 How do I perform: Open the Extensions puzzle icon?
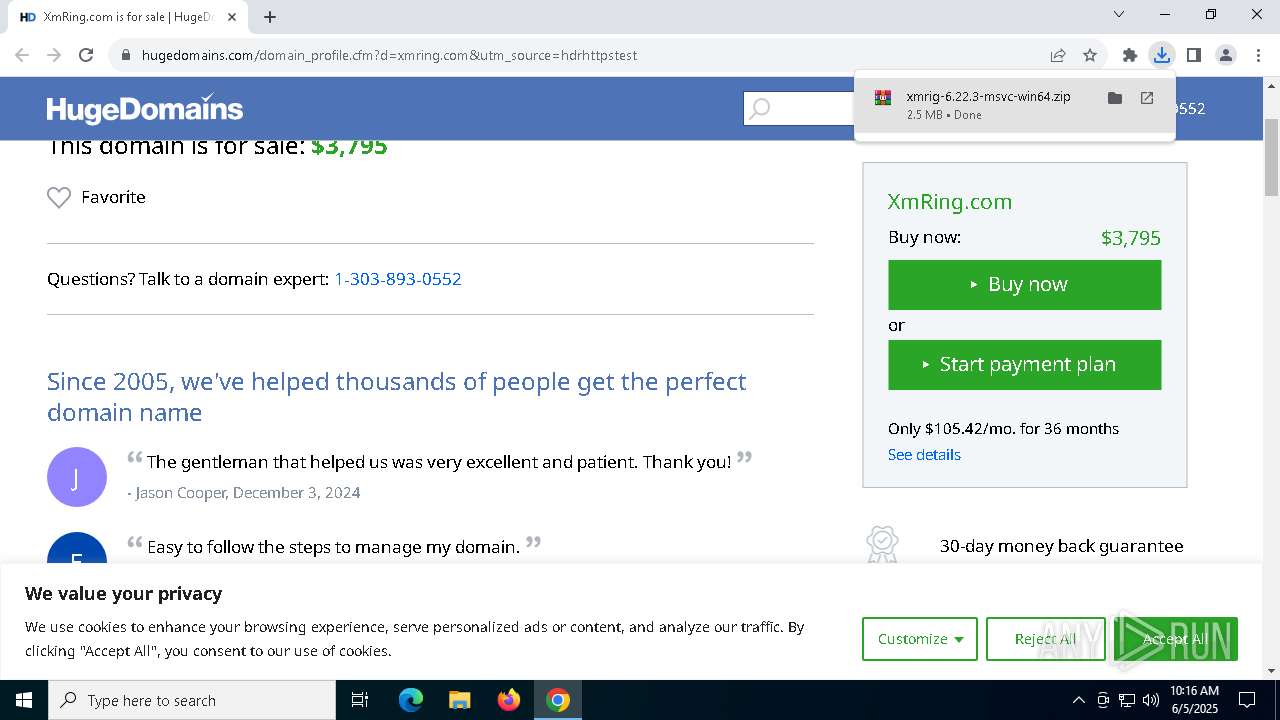click(x=1130, y=55)
